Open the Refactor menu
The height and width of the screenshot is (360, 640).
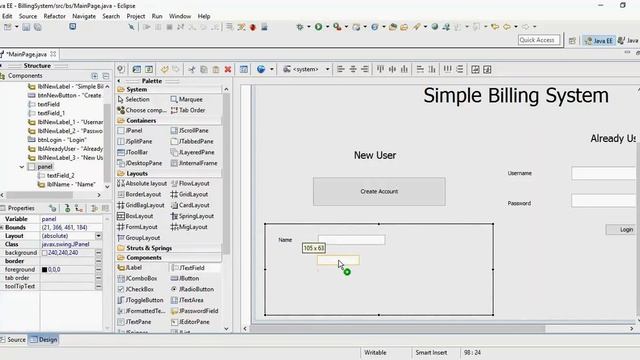[x=55, y=16]
